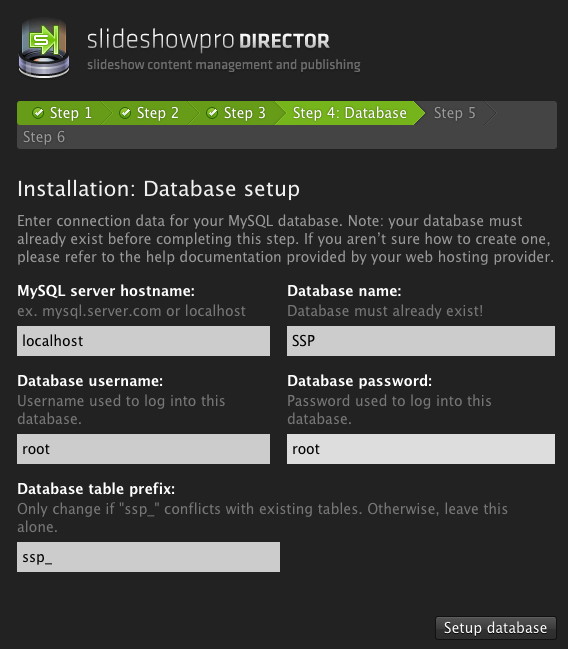
Task: Go back to Step 1
Action: (62, 113)
